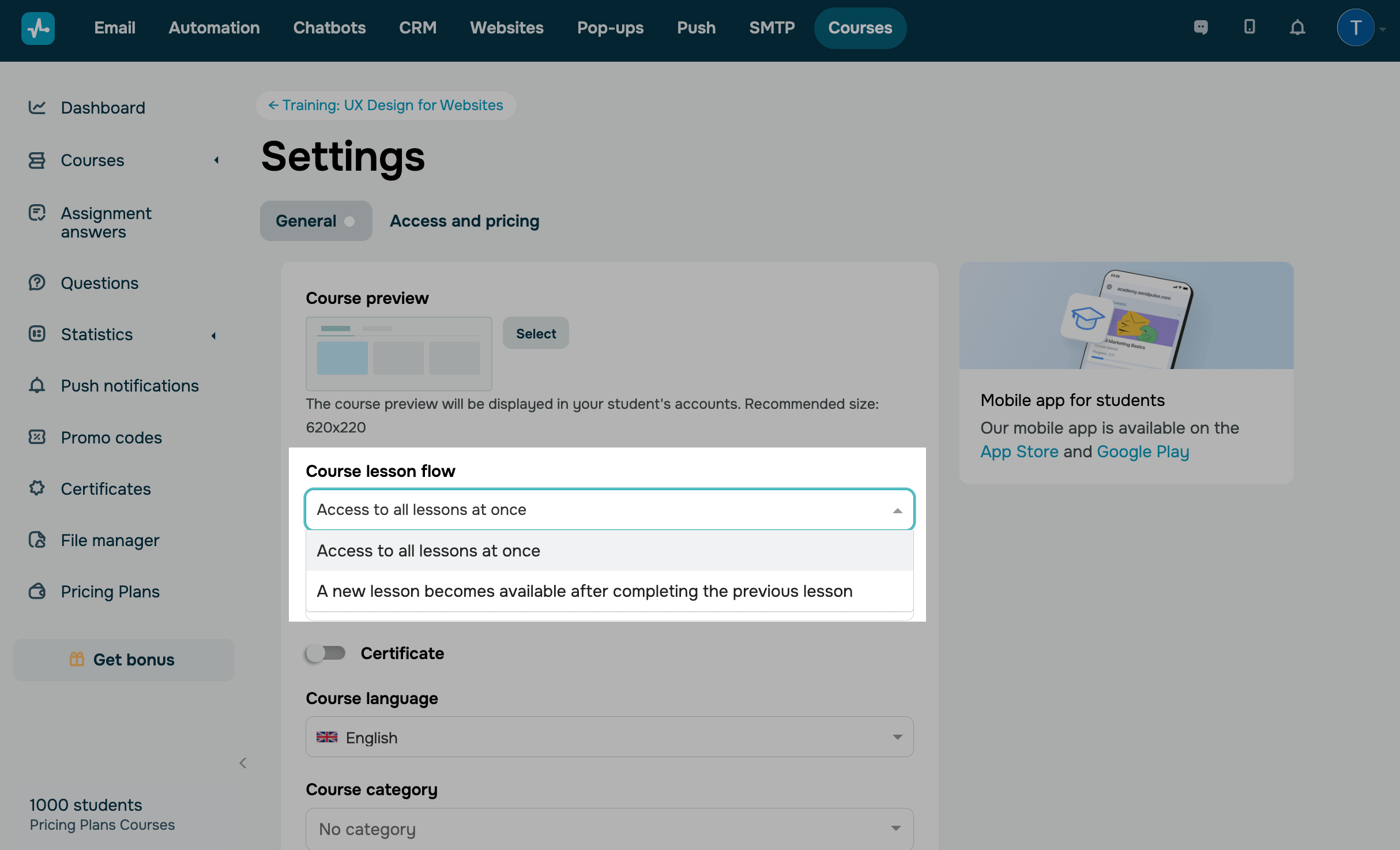Image resolution: width=1400 pixels, height=850 pixels.
Task: Click the course preview placeholder thumbnail
Action: tap(398, 353)
